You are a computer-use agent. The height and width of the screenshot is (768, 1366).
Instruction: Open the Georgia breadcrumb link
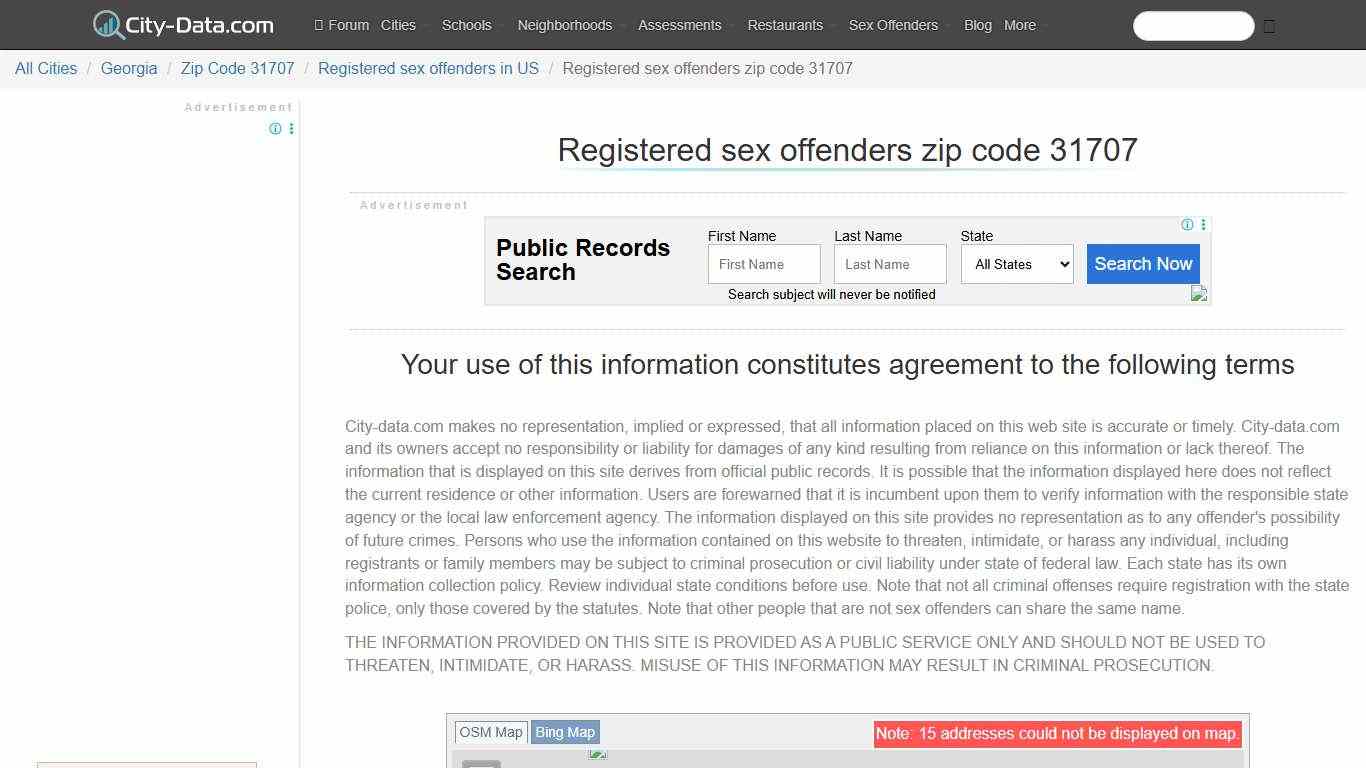(129, 68)
